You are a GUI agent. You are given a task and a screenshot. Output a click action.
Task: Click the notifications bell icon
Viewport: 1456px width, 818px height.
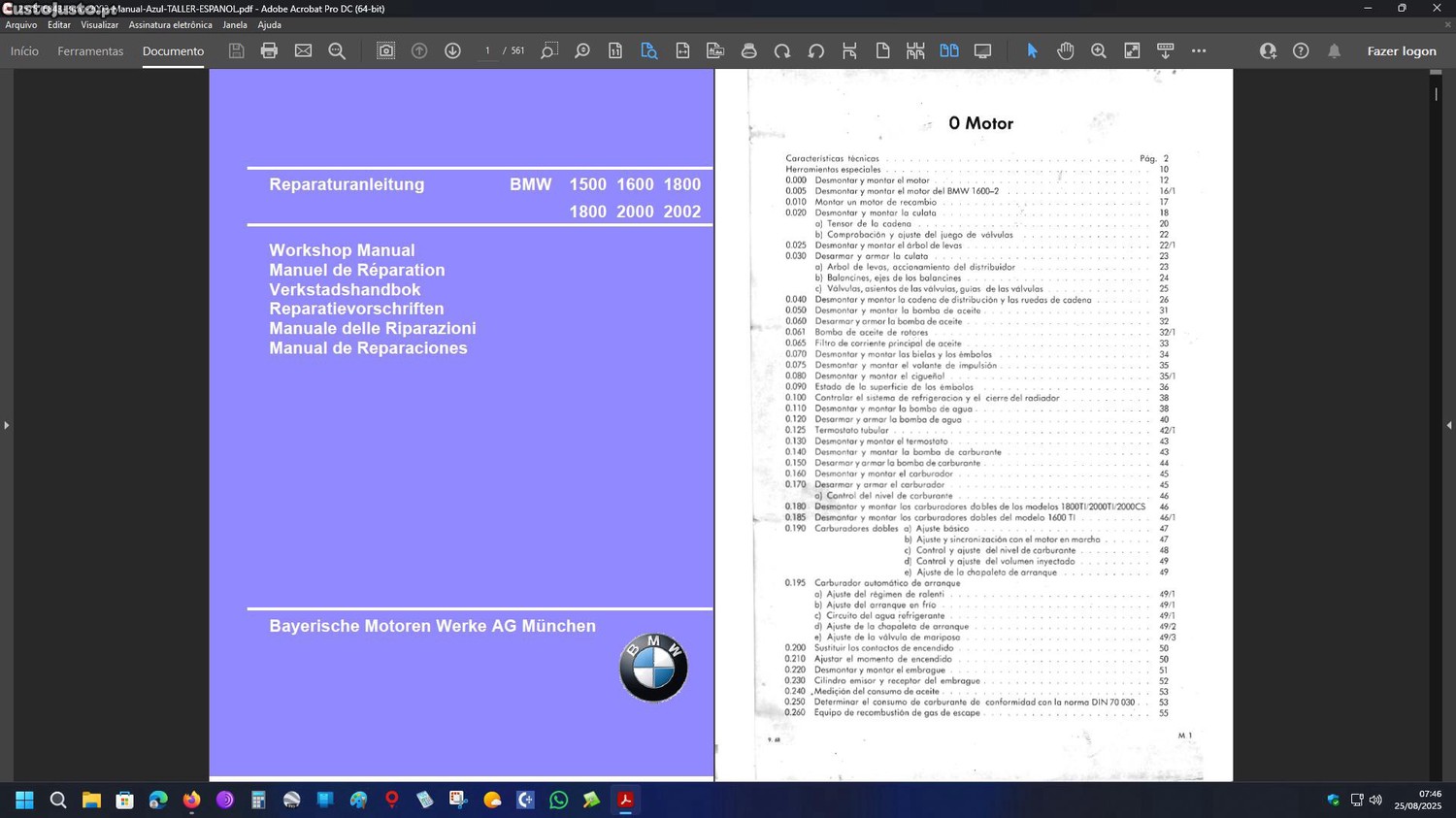tap(1334, 50)
